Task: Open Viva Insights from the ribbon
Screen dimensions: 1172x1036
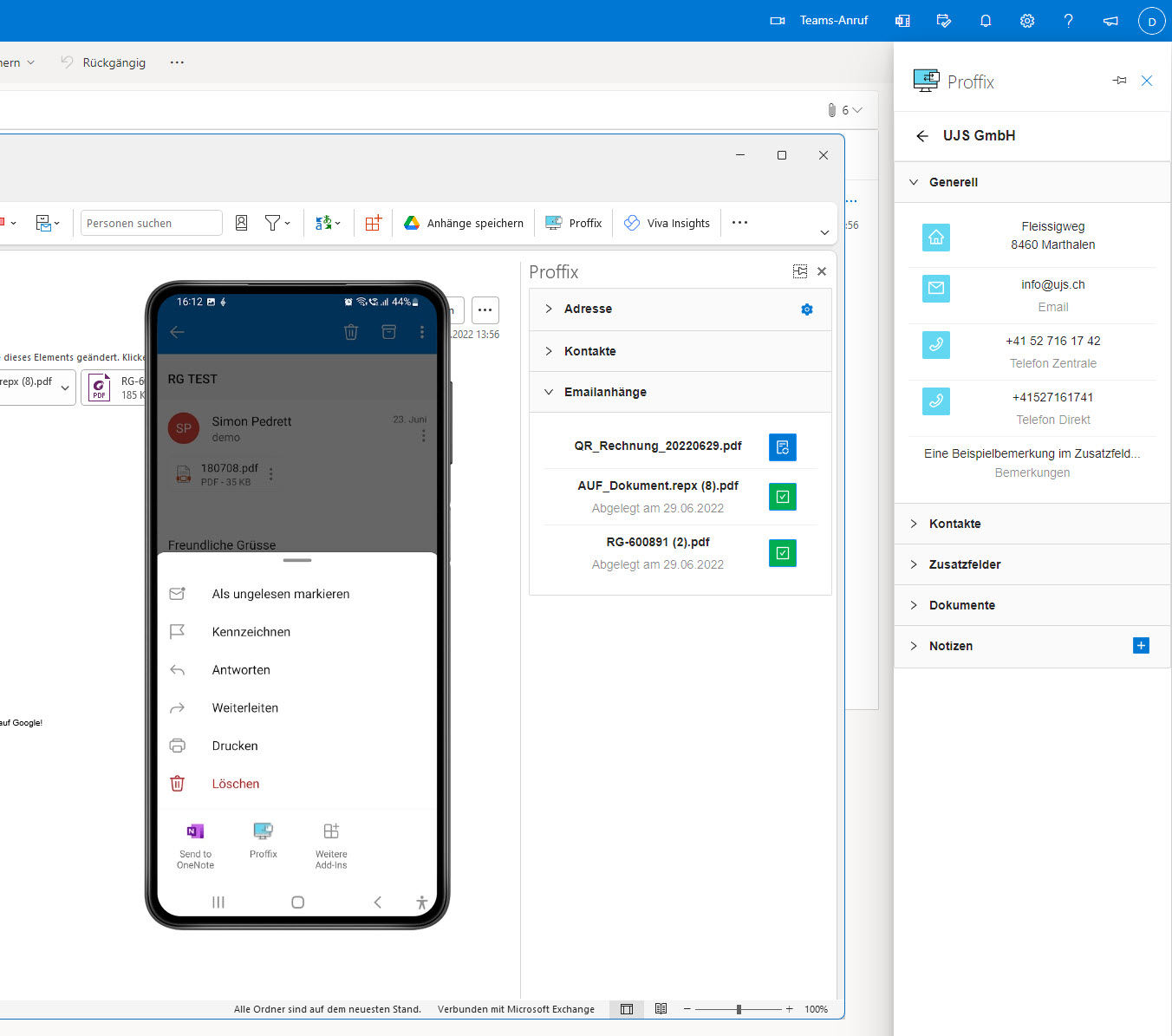Action: tap(667, 224)
